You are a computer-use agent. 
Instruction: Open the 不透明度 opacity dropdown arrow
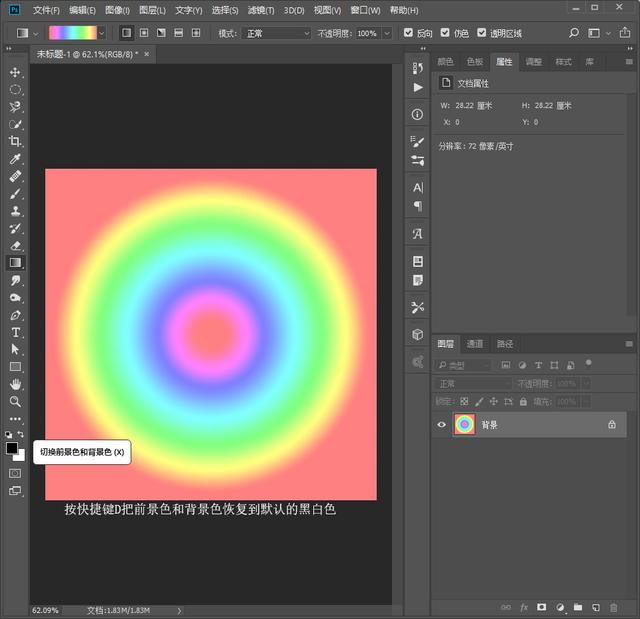coord(387,33)
